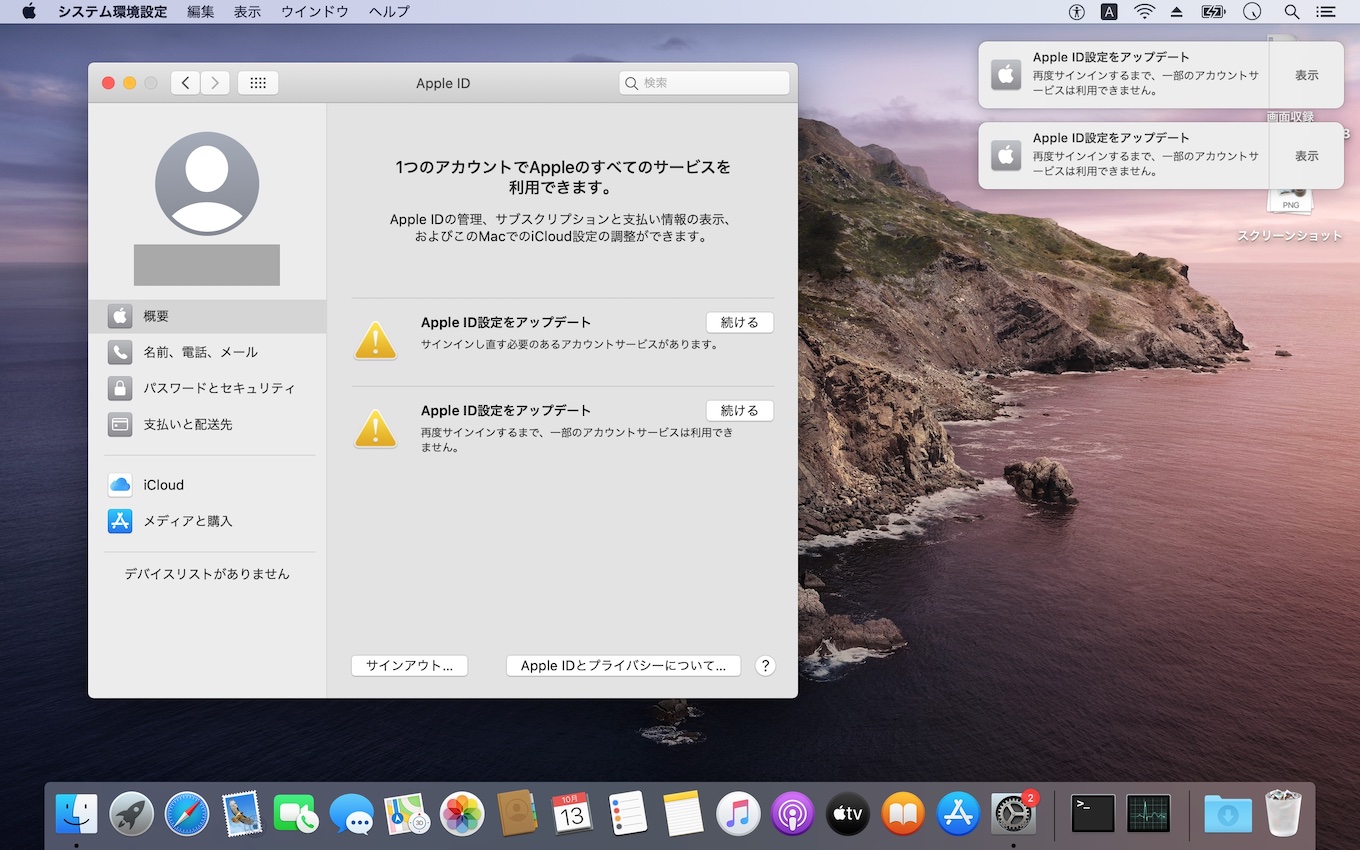
Task: Click 続ける for サインインし直す必要 alert
Action: pos(740,322)
